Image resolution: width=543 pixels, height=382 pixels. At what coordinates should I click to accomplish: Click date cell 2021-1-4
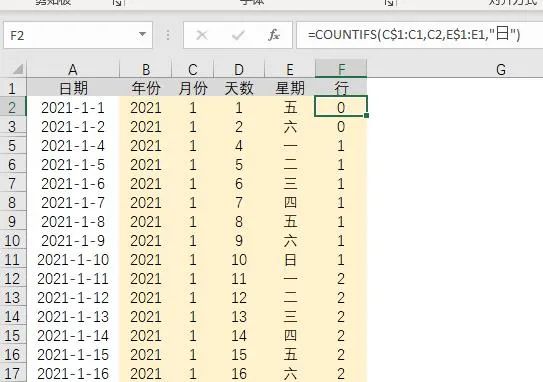tap(73, 146)
